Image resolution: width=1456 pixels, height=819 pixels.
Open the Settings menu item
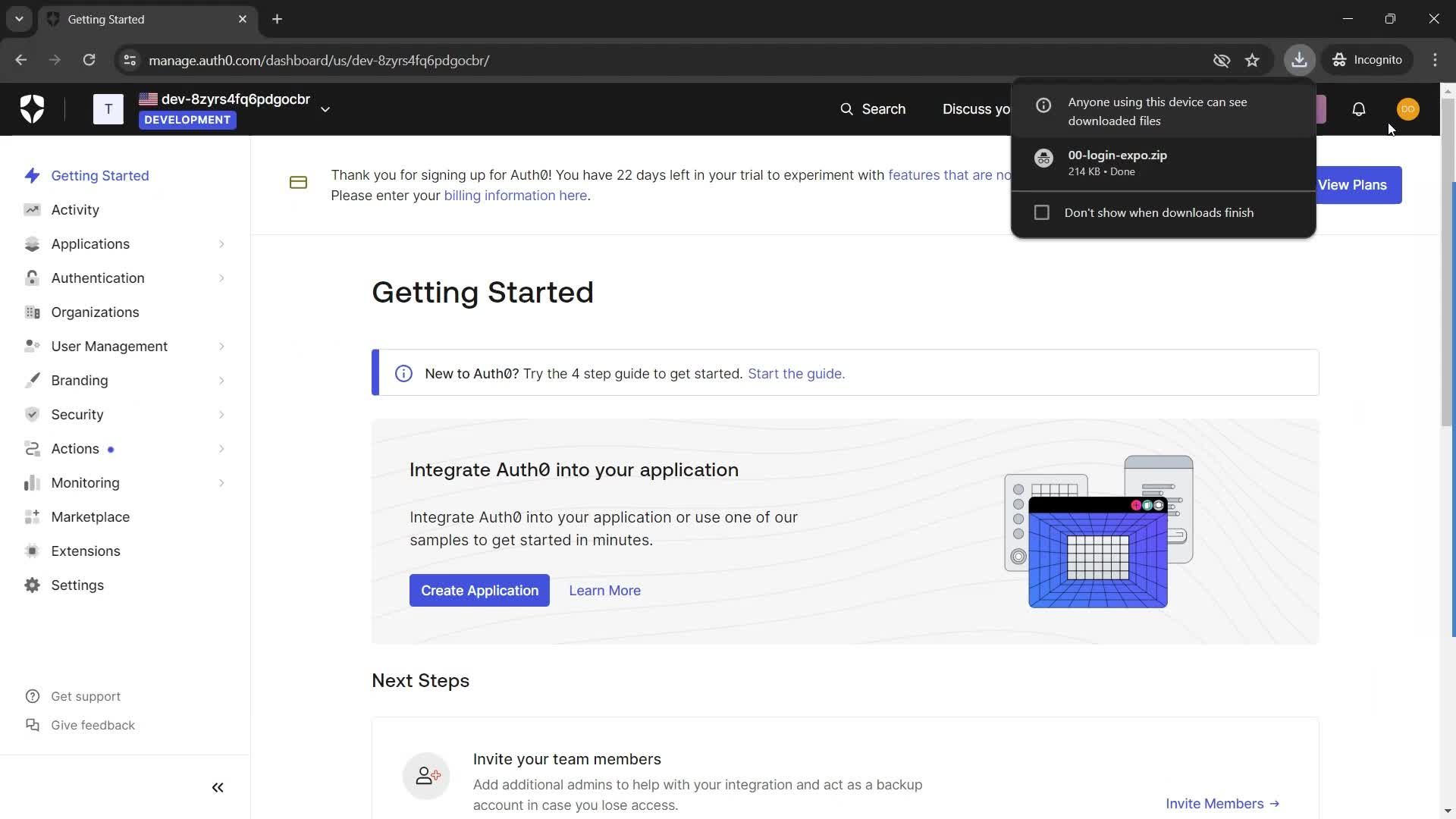pyautogui.click(x=77, y=585)
